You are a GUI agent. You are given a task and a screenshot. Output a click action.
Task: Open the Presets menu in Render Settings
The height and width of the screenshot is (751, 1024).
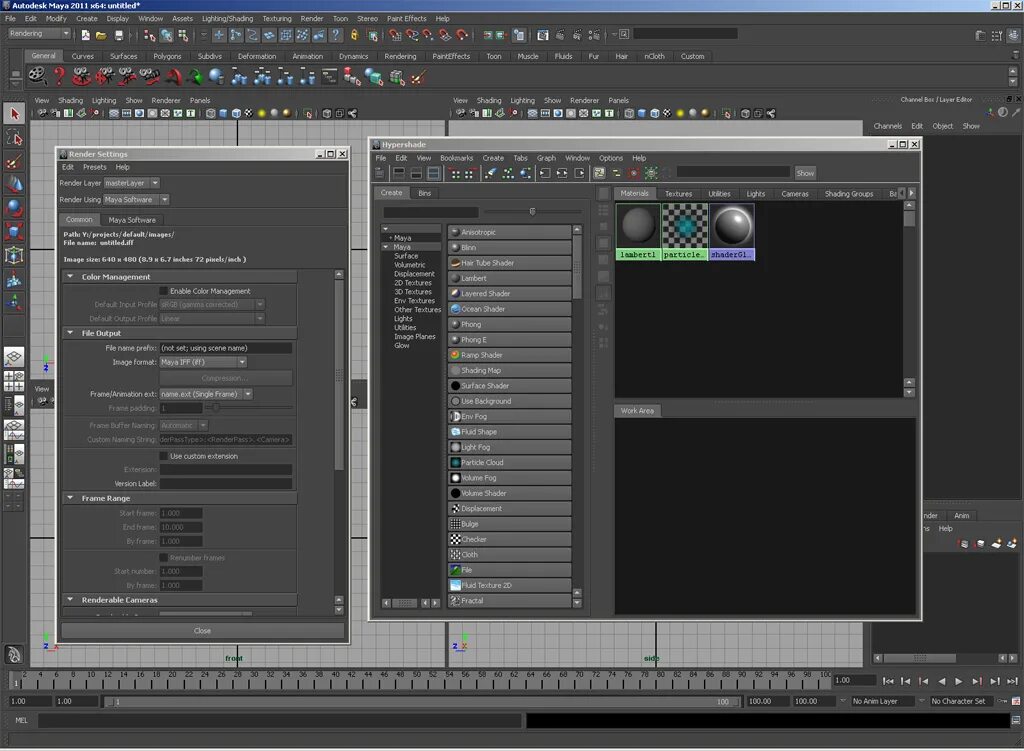click(x=95, y=167)
